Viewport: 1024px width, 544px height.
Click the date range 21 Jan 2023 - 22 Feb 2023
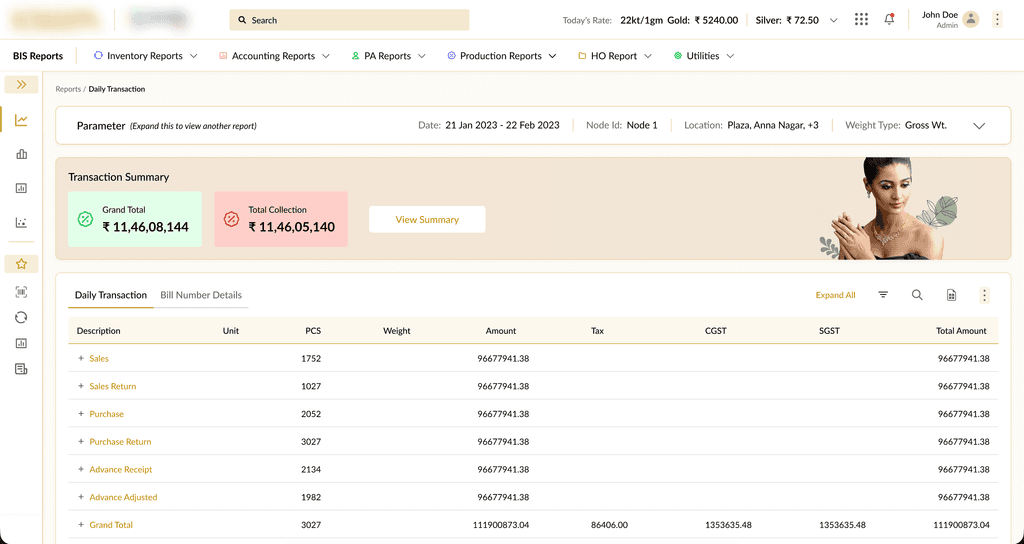(502, 125)
